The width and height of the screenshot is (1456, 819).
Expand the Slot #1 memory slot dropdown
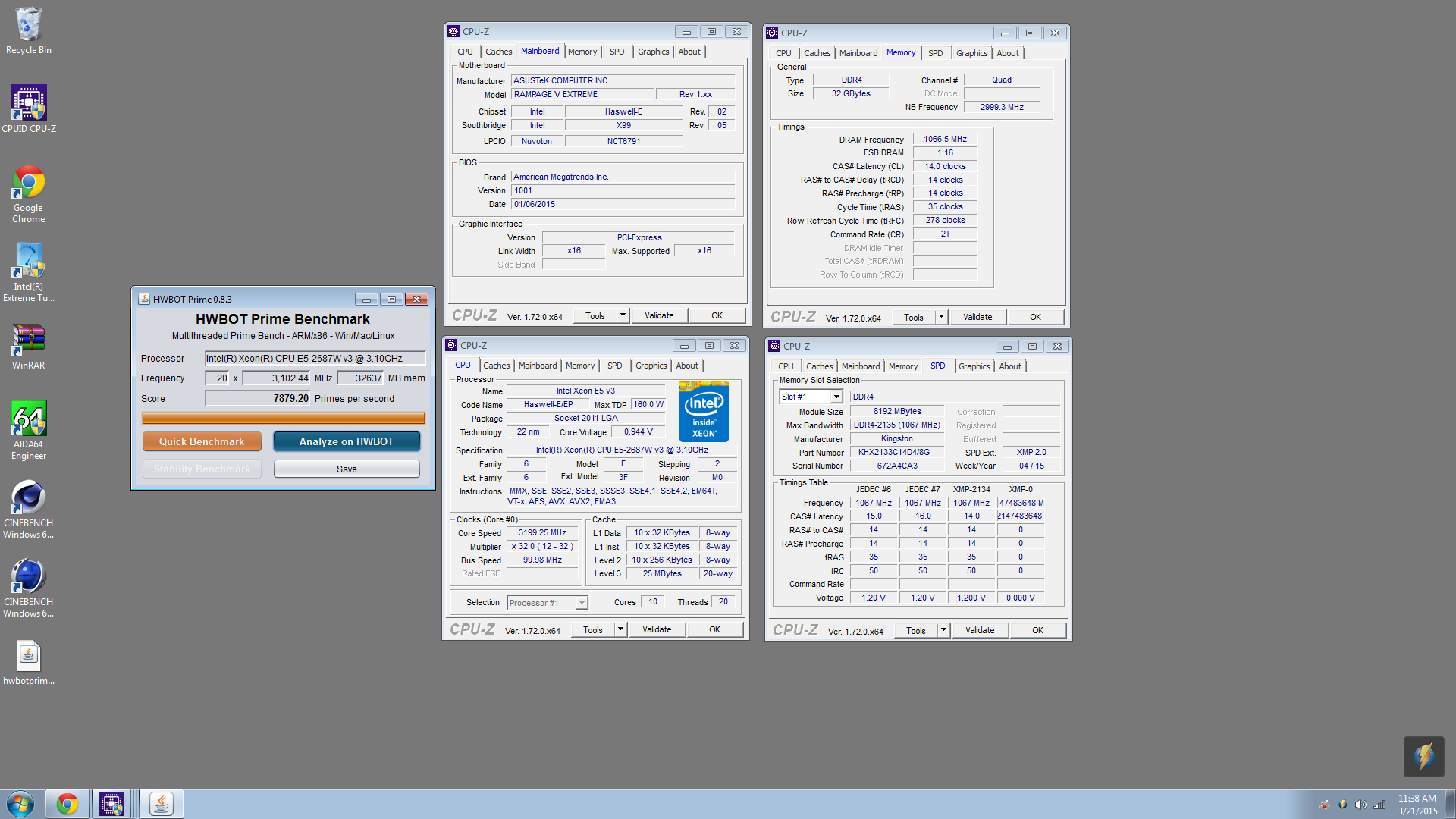(x=836, y=397)
